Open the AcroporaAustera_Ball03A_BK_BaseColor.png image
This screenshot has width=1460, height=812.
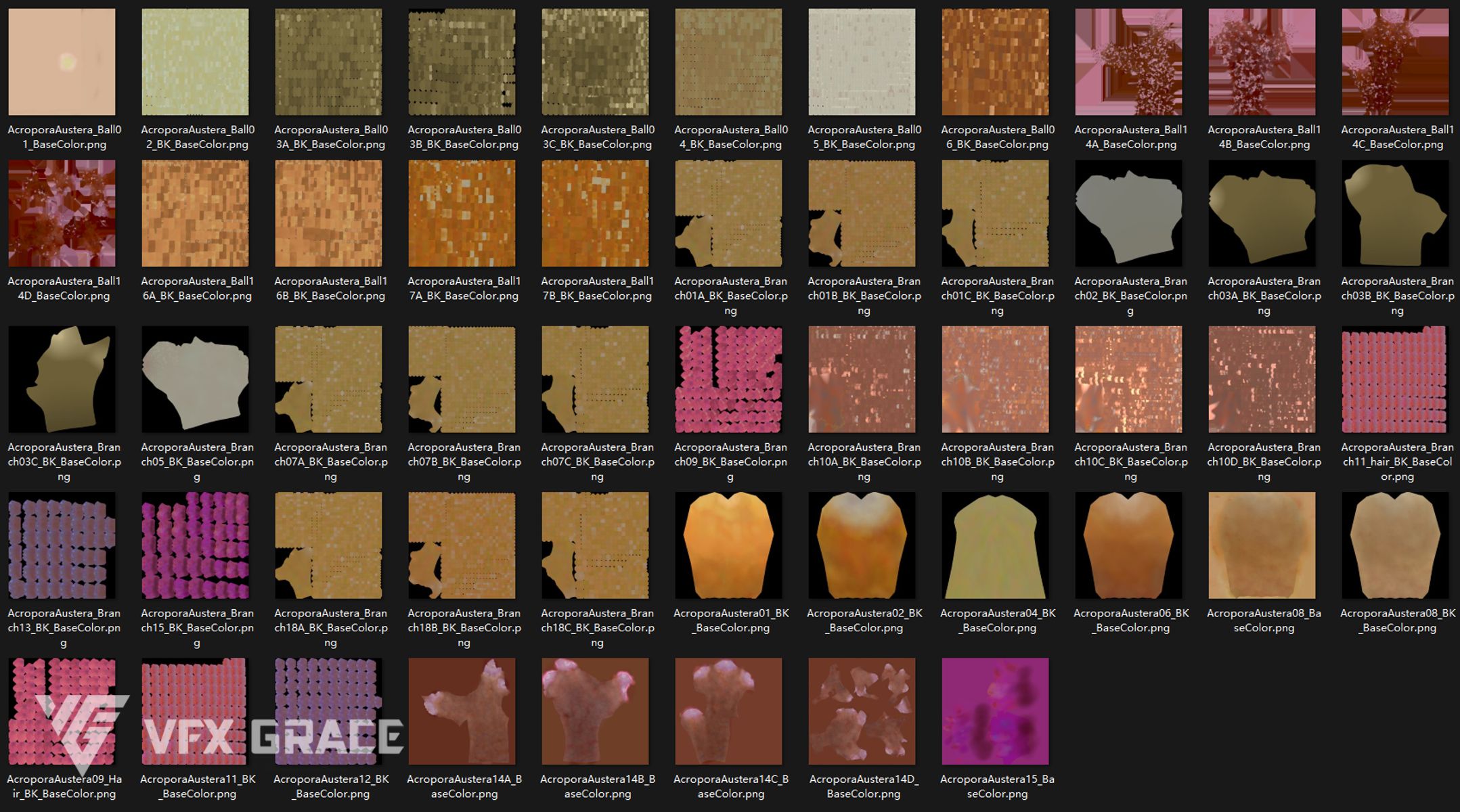click(x=328, y=62)
